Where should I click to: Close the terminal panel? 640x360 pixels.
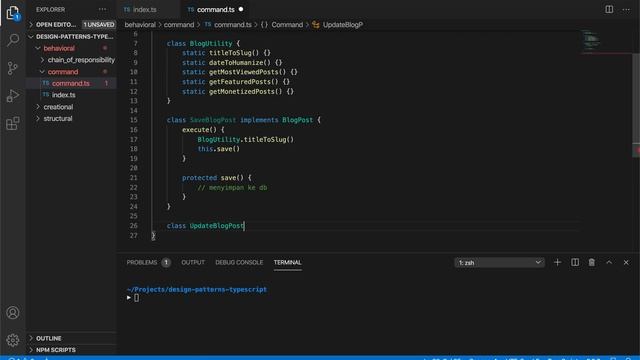click(x=626, y=262)
